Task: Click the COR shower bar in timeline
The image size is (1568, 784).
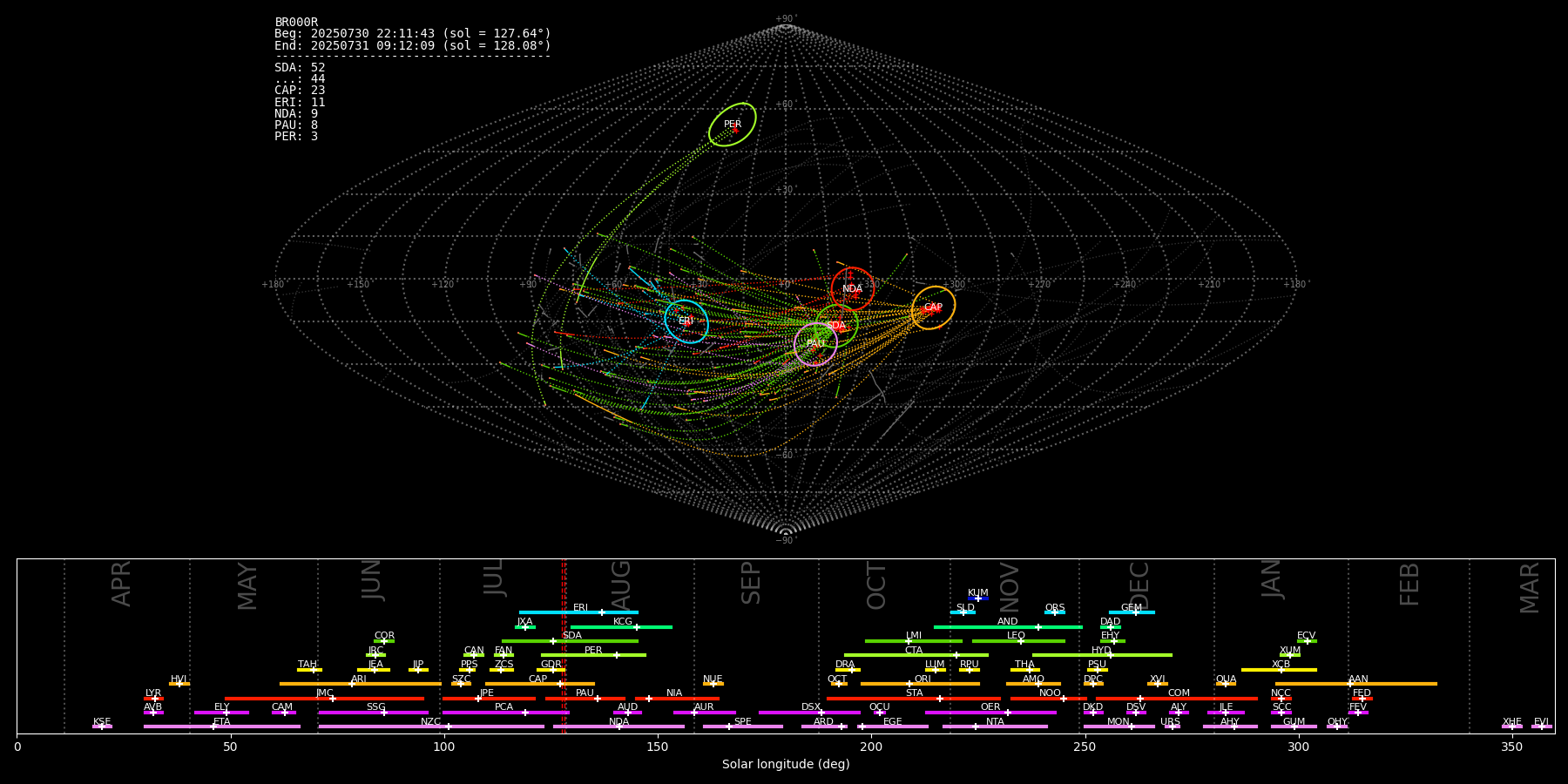Action: pyautogui.click(x=384, y=641)
